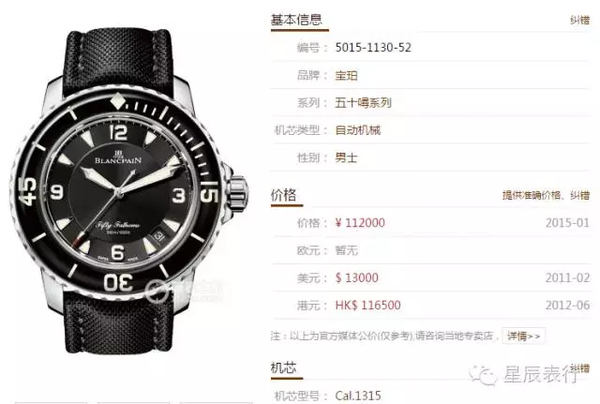Open the 五十噚系列 series link

pos(363,103)
